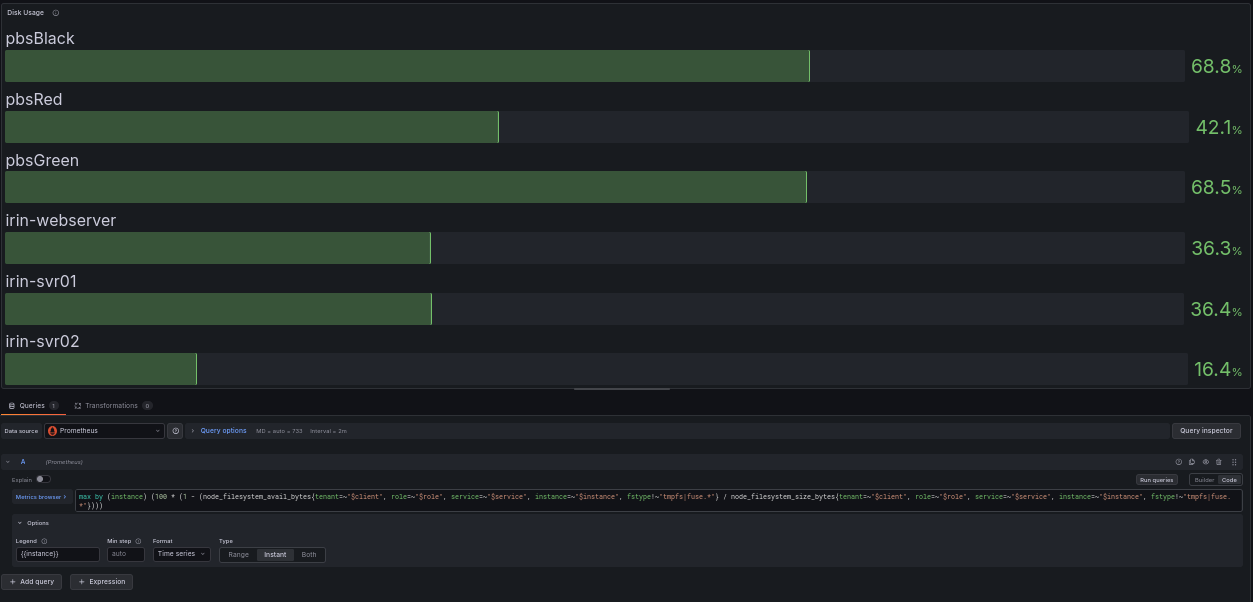Screen dimensions: 1253x602
Task: Click the 16.4% value
Action: pos(1218,370)
